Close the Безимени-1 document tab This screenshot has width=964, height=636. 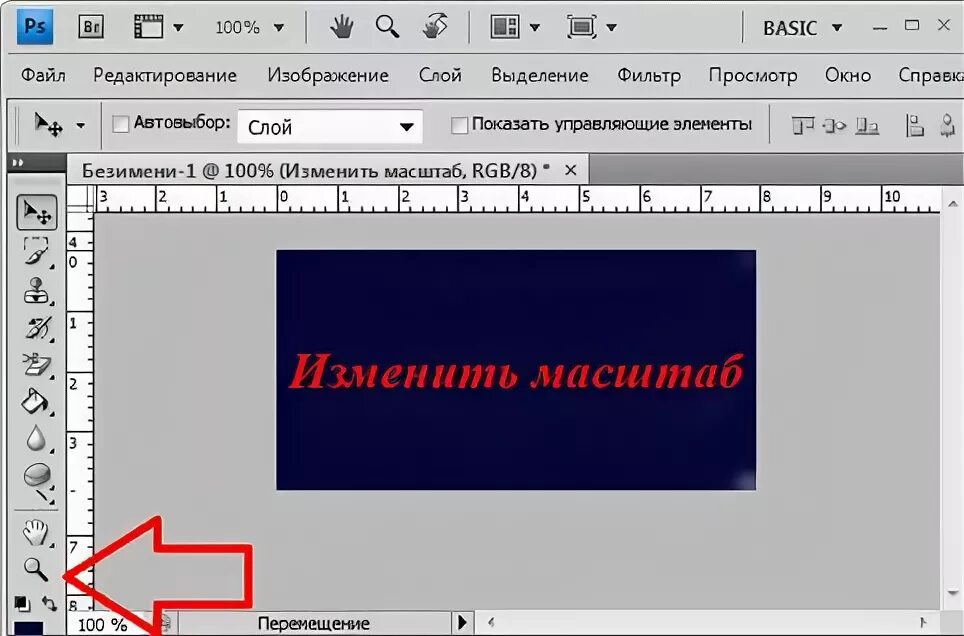pos(571,170)
